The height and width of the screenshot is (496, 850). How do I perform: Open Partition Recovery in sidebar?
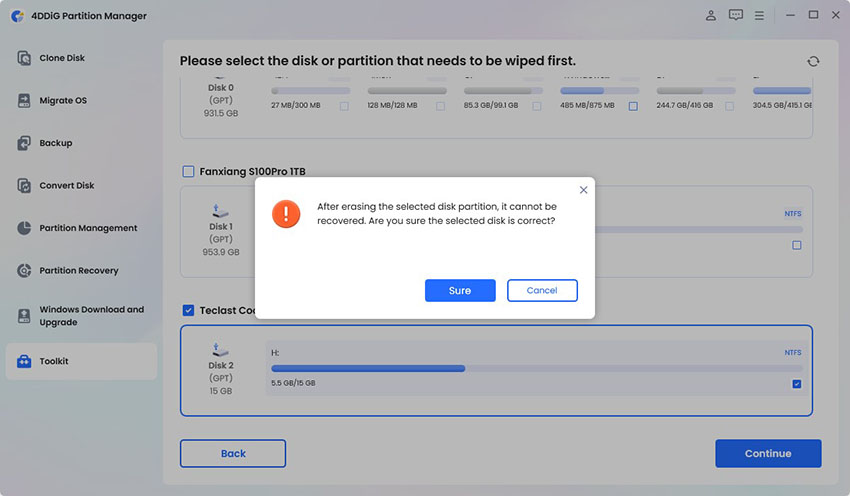(x=79, y=270)
